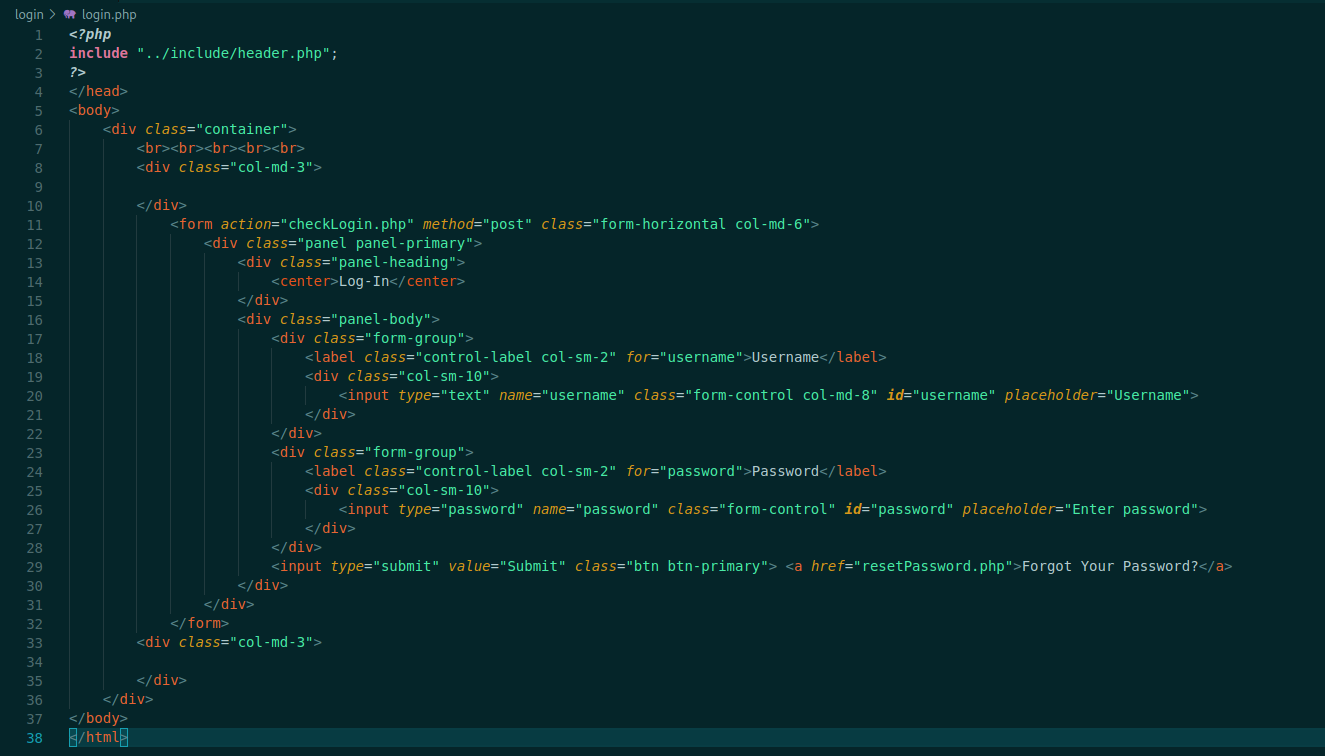Click the Forgot Your Password? link text
The width and height of the screenshot is (1325, 756).
(x=1110, y=566)
